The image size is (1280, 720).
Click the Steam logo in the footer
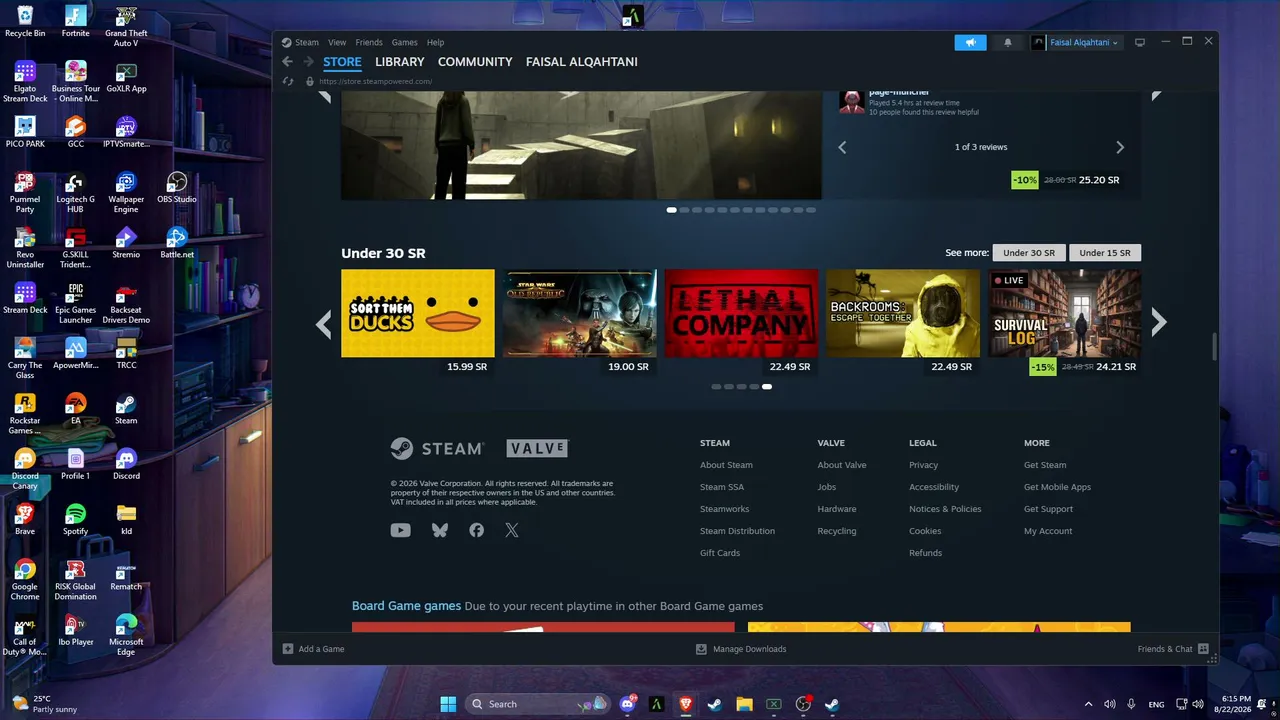pyautogui.click(x=437, y=448)
